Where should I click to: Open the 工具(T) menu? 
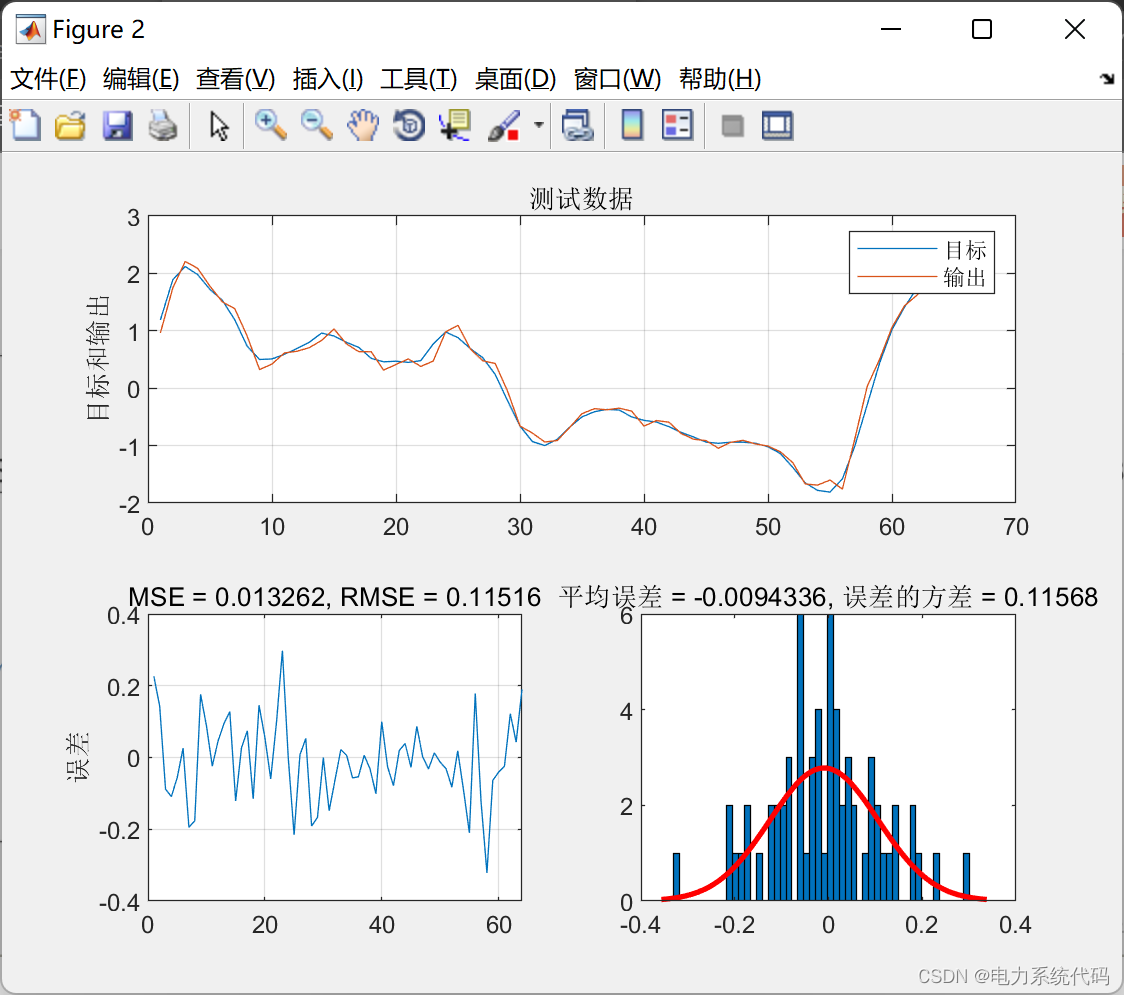point(419,79)
